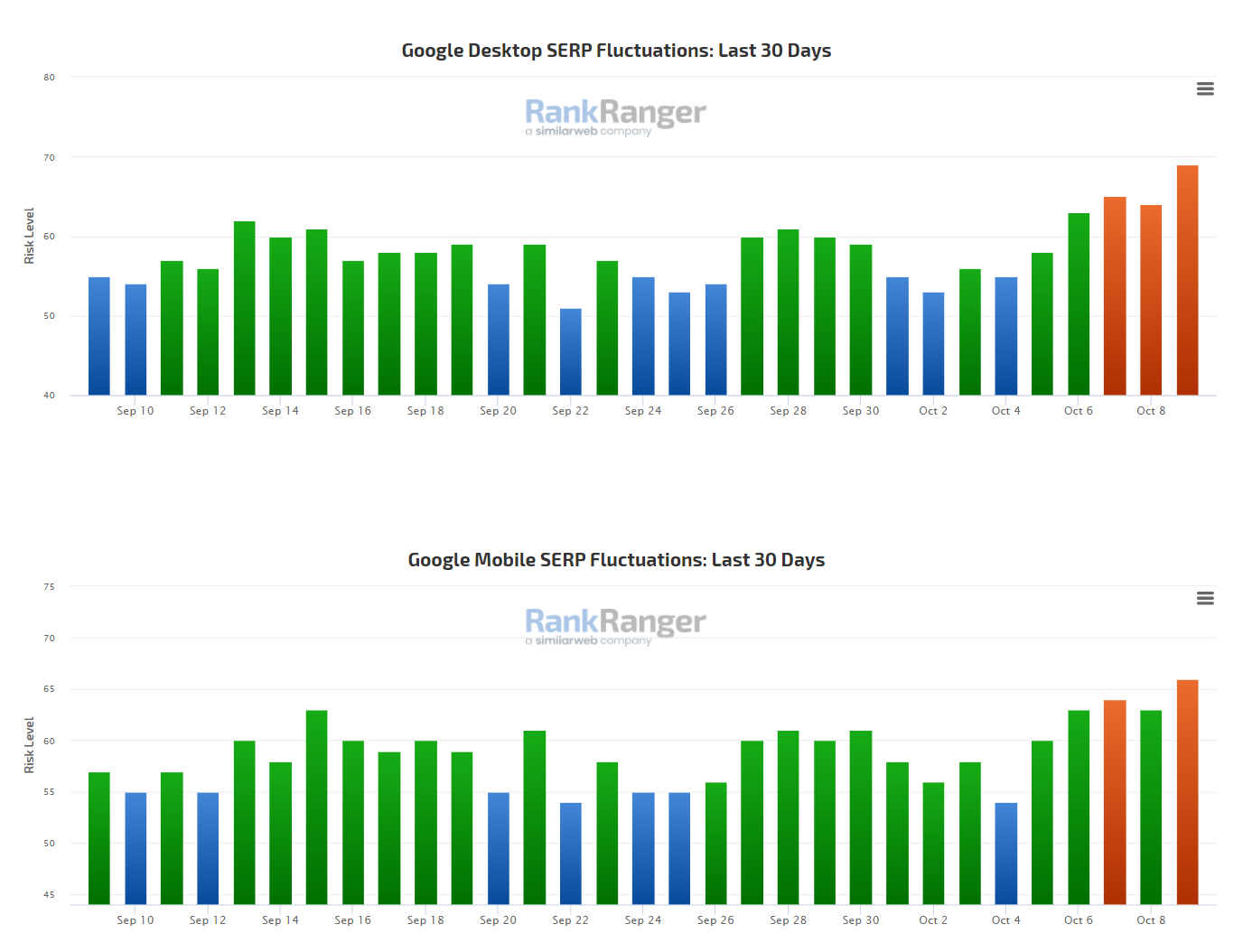This screenshot has height=952, width=1243.
Task: Click the Sep 16 x-axis label on desktop chart
Action: click(352, 411)
